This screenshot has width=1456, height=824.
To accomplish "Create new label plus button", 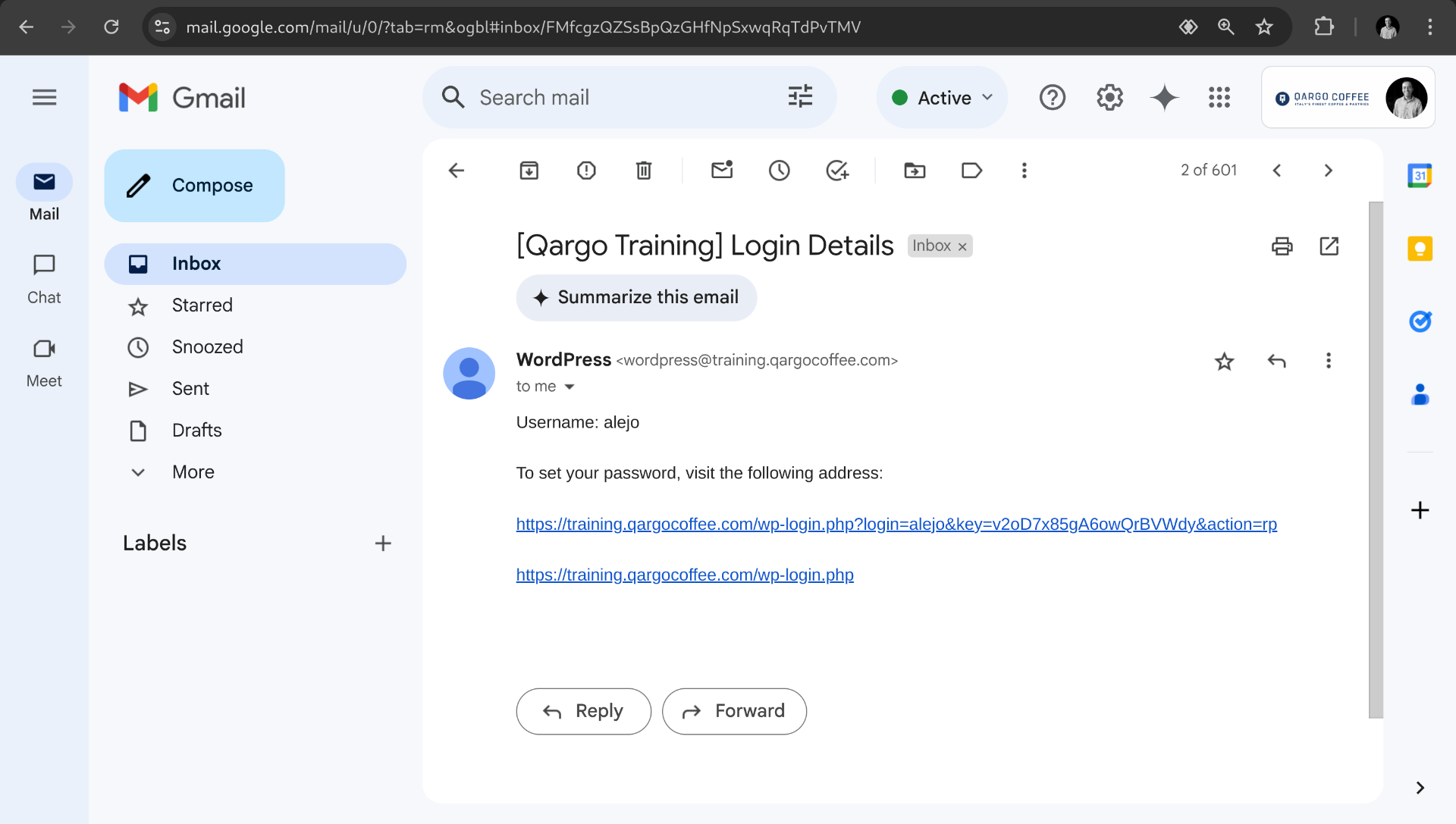I will pos(383,544).
